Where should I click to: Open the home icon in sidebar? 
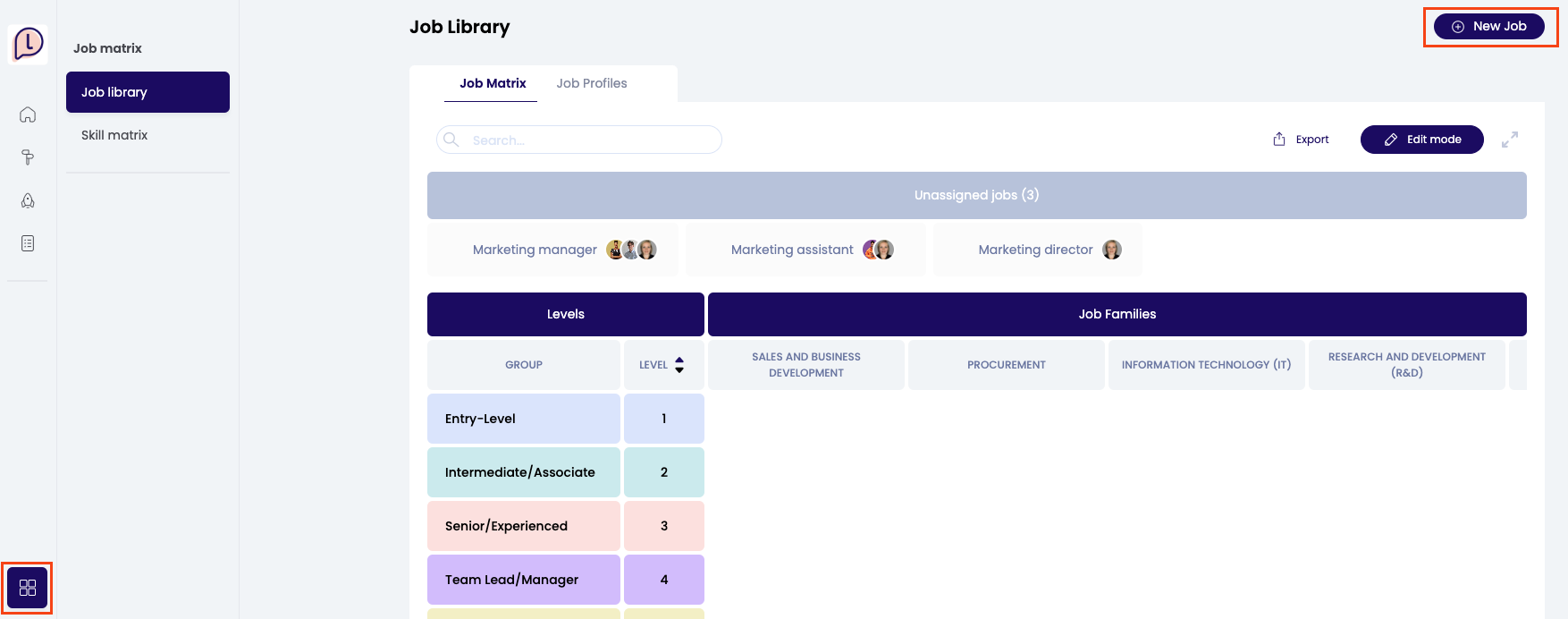[28, 114]
